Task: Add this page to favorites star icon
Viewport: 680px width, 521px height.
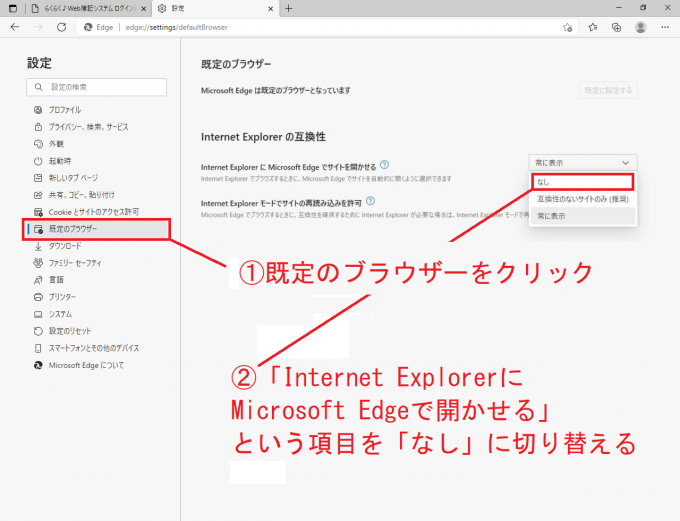Action: (567, 27)
